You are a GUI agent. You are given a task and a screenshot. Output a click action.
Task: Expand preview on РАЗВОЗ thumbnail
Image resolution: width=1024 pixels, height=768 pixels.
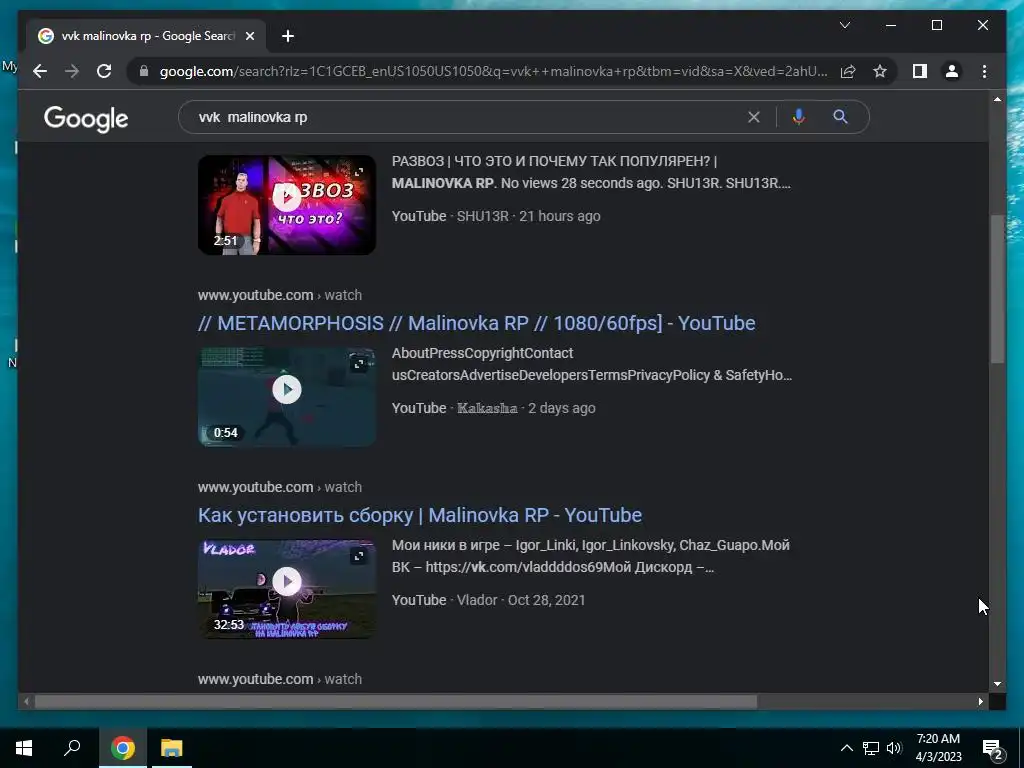click(359, 172)
